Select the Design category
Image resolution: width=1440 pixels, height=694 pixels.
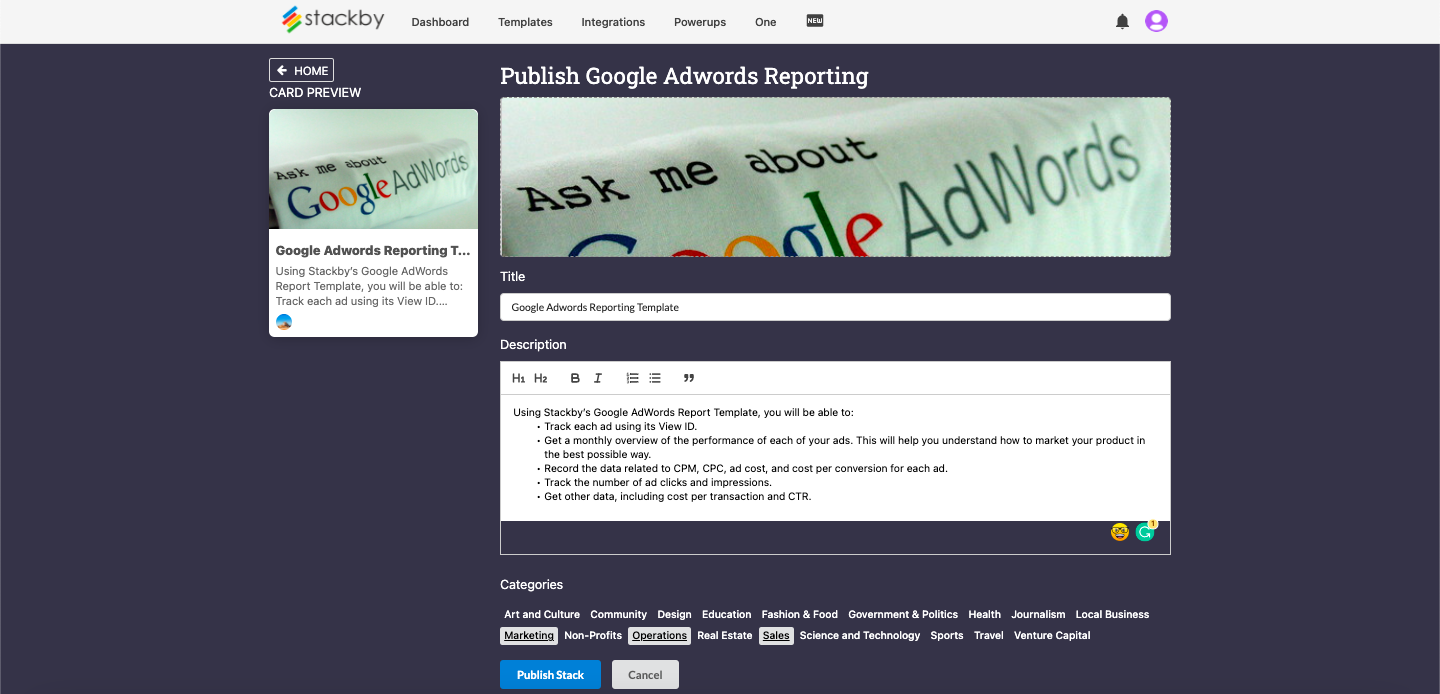pyautogui.click(x=674, y=615)
